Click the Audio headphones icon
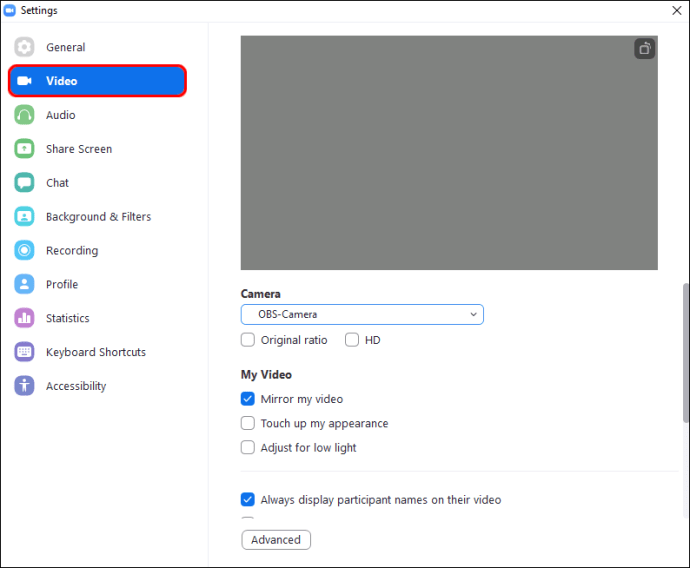The image size is (690, 568). point(24,115)
